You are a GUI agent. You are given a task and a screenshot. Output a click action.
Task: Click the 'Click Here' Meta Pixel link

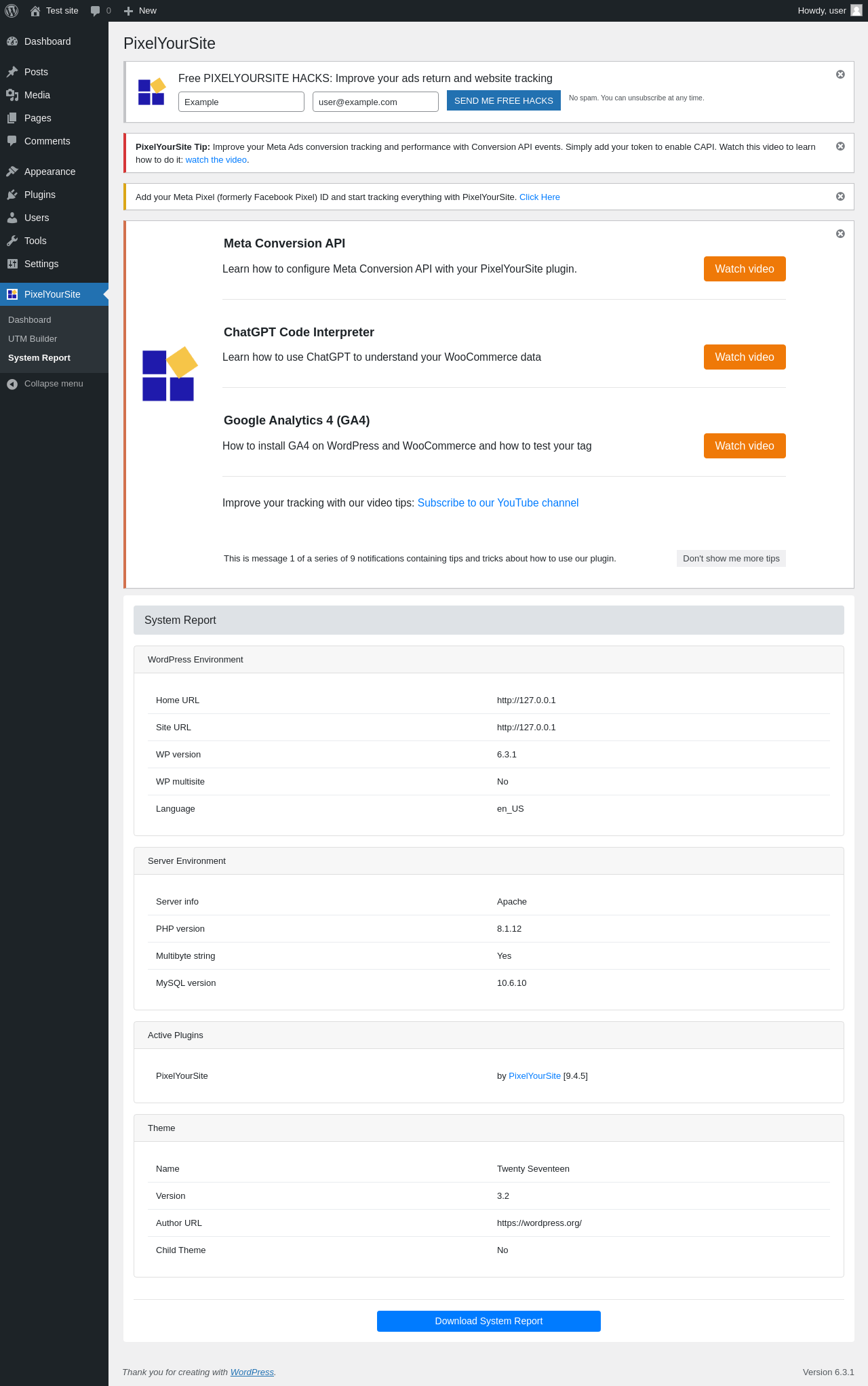click(x=540, y=197)
